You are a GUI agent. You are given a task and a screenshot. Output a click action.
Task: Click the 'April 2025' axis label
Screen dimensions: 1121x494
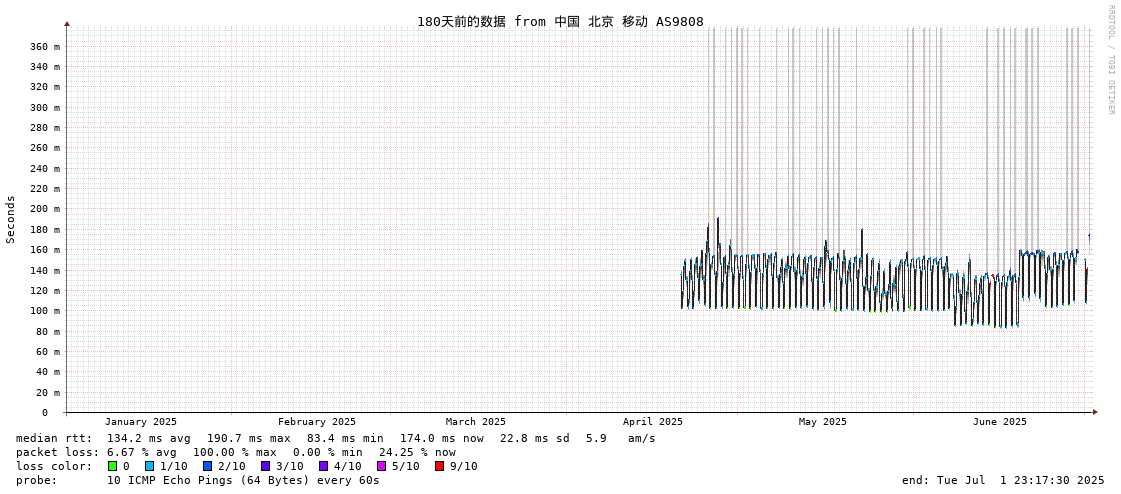coord(653,422)
